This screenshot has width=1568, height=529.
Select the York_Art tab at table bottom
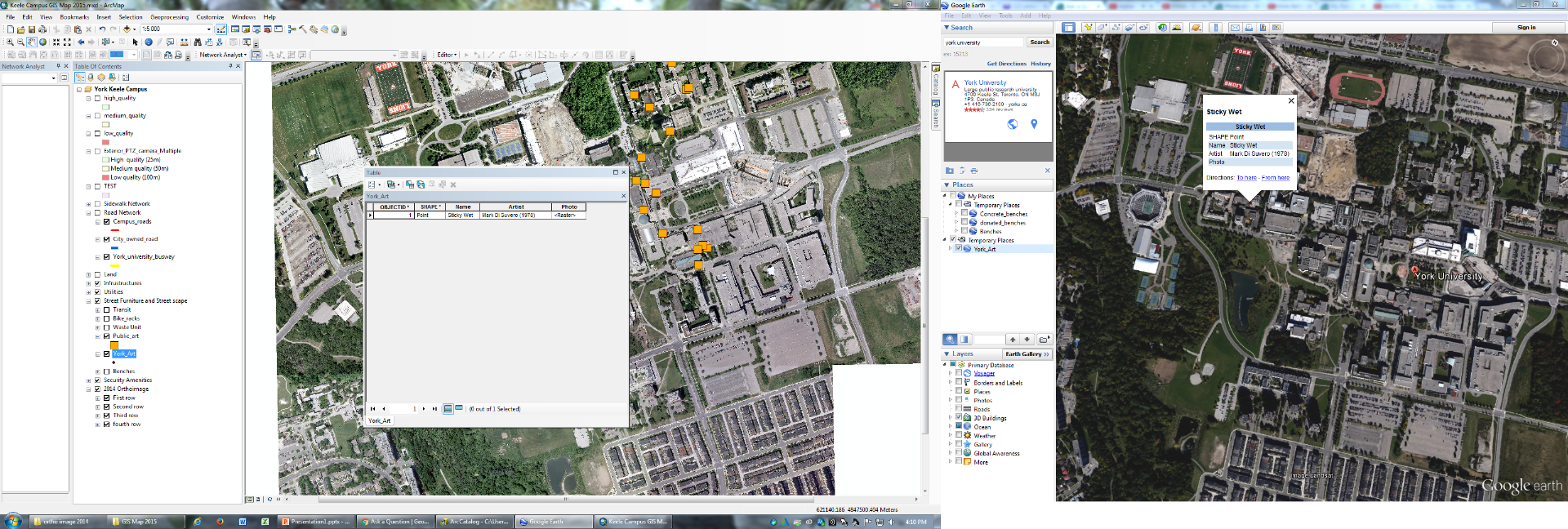[x=380, y=420]
